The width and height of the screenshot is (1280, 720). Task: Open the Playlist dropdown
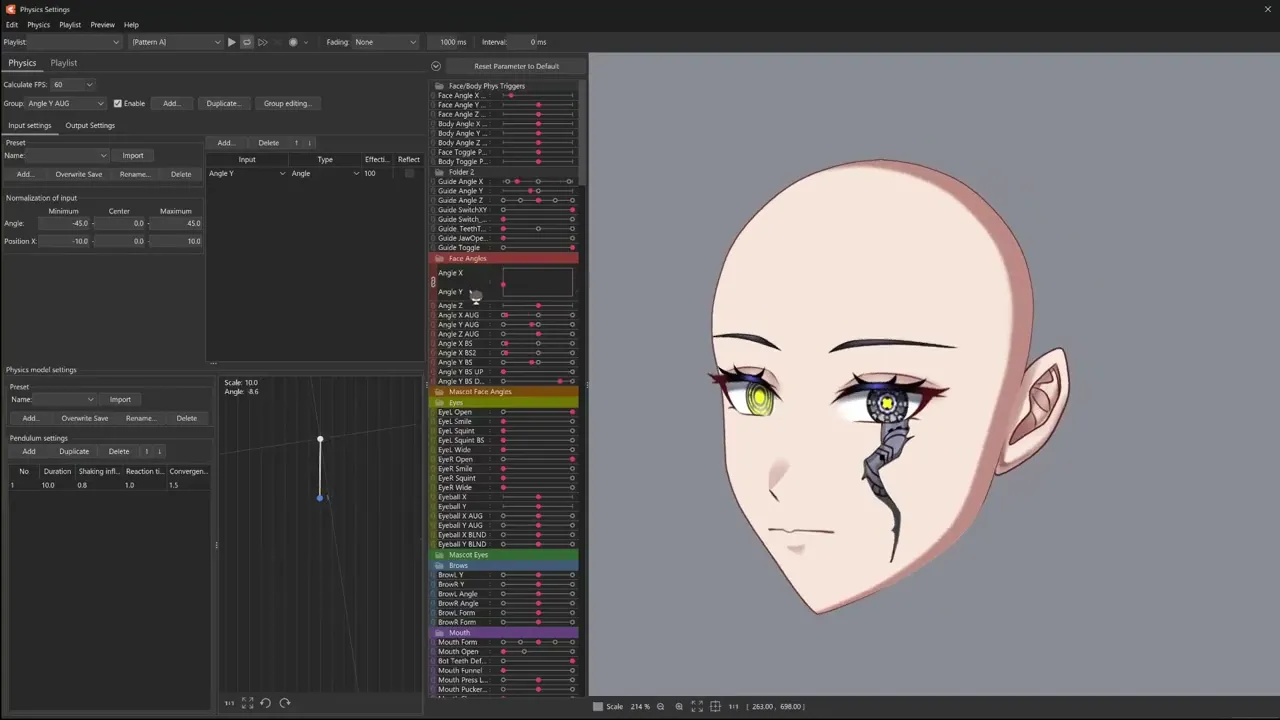75,42
